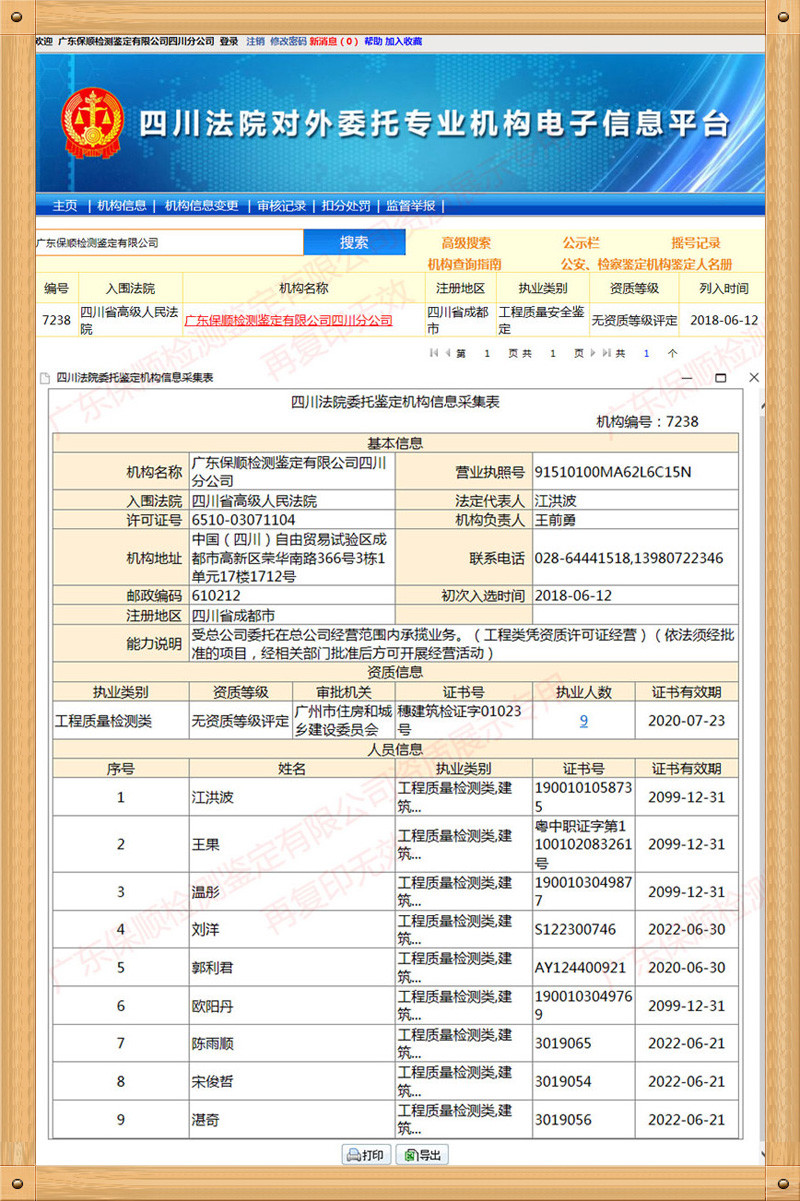
Task: Open 广东保顺检测鉴定有限公司四川分公司 result link
Action: pyautogui.click(x=288, y=321)
